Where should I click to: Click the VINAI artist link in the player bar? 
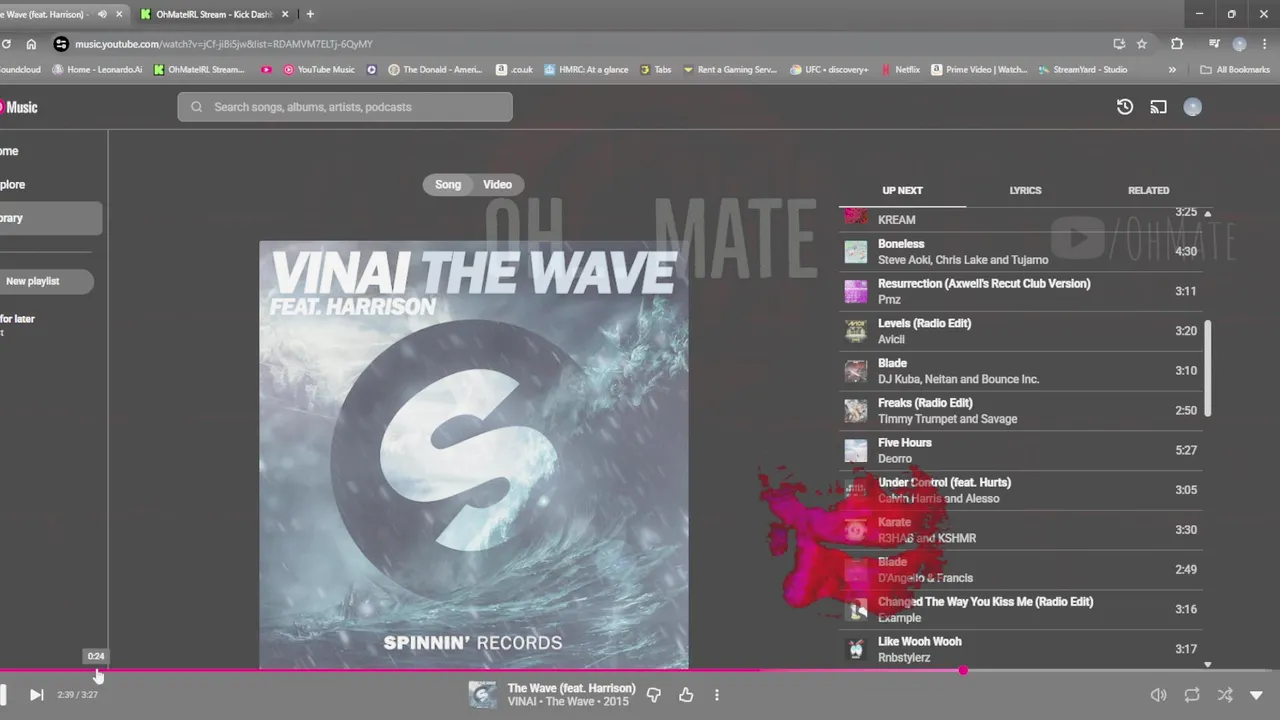(x=521, y=702)
